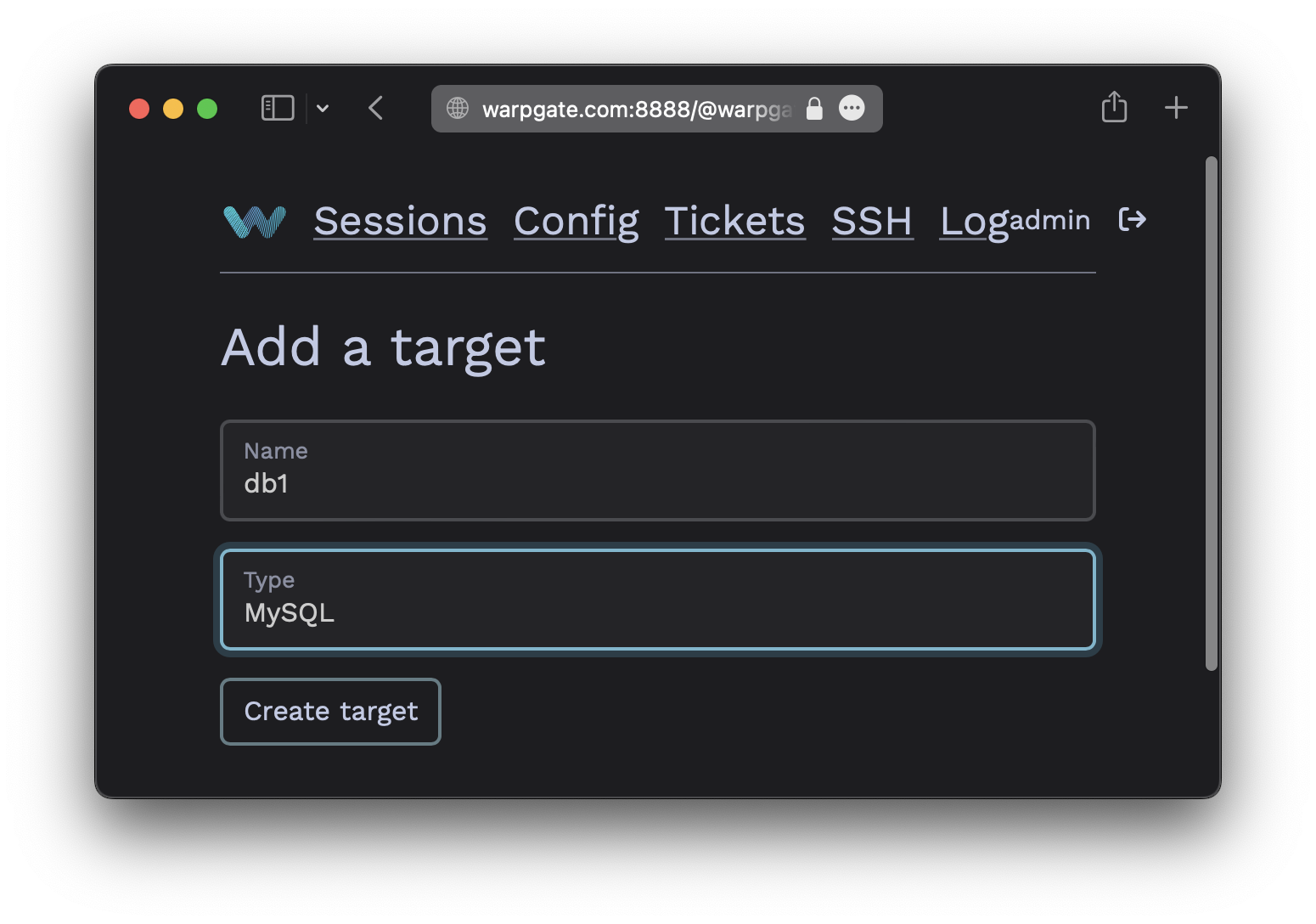The width and height of the screenshot is (1316, 924).
Task: Open the Config navigation link
Action: [576, 222]
